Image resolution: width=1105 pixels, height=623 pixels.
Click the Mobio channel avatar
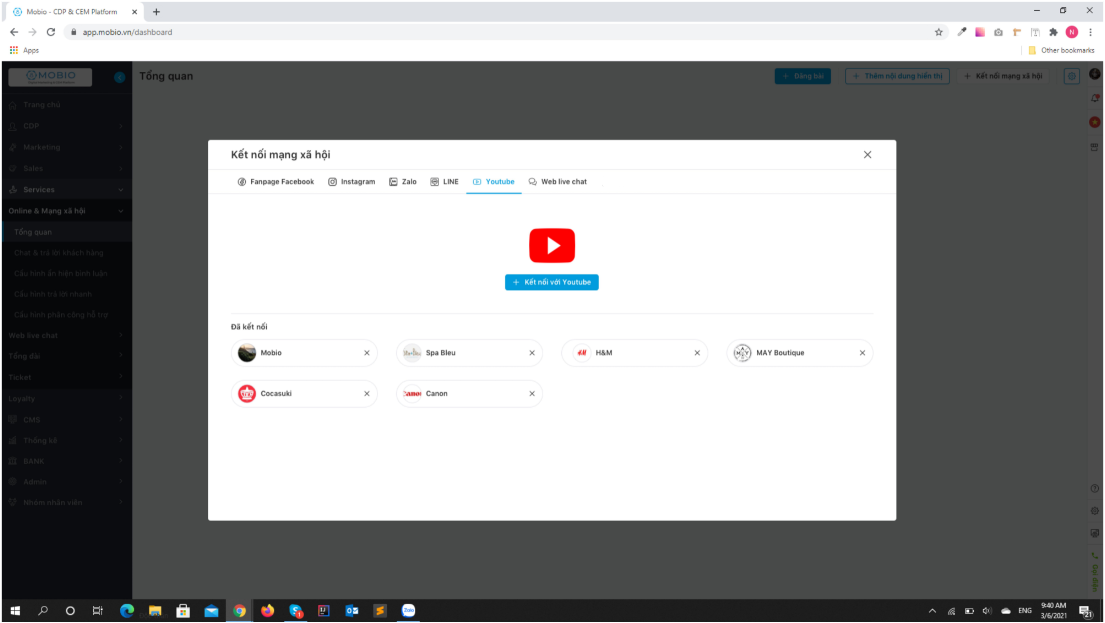(x=247, y=353)
